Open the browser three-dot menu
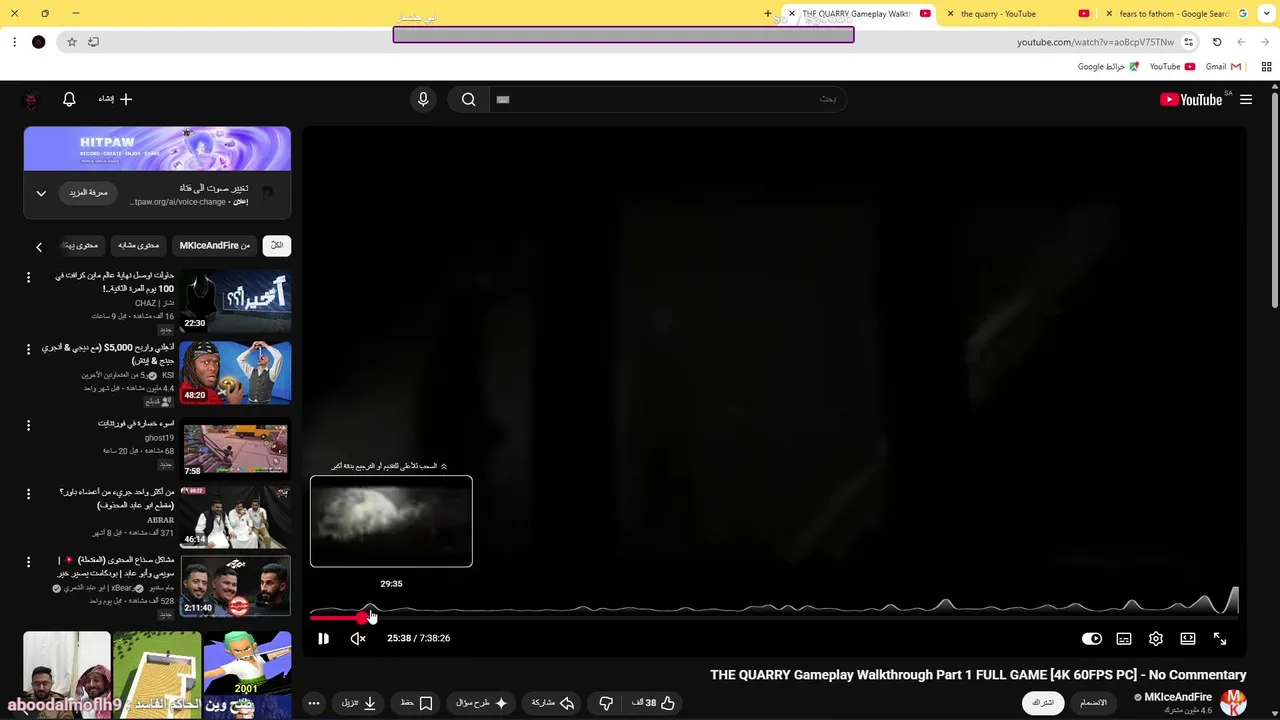 [14, 42]
